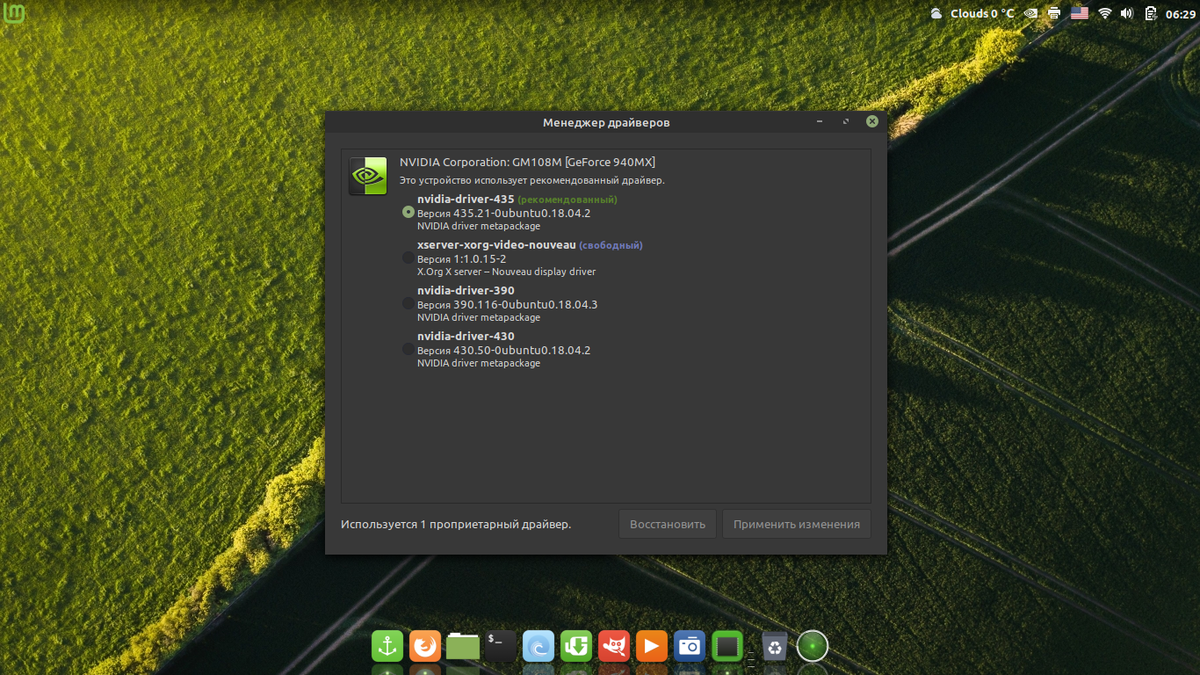Open the Wi-Fi network tray icon

tap(1105, 13)
